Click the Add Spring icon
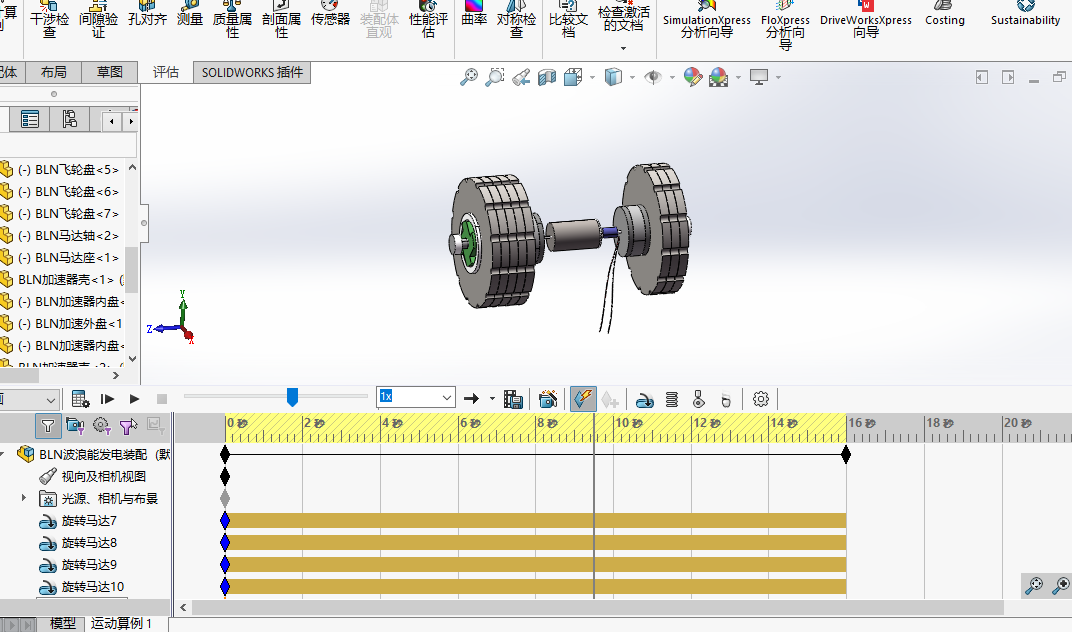 click(671, 399)
